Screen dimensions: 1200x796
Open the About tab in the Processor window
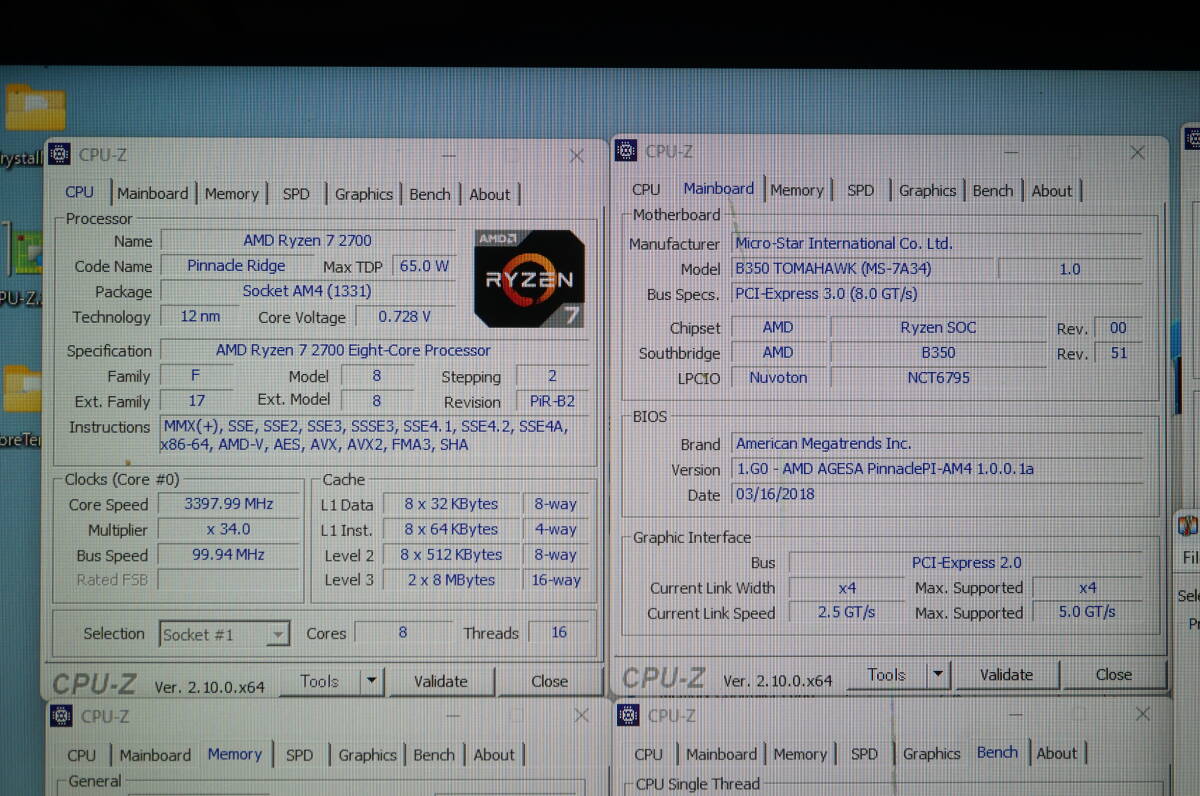pos(490,194)
